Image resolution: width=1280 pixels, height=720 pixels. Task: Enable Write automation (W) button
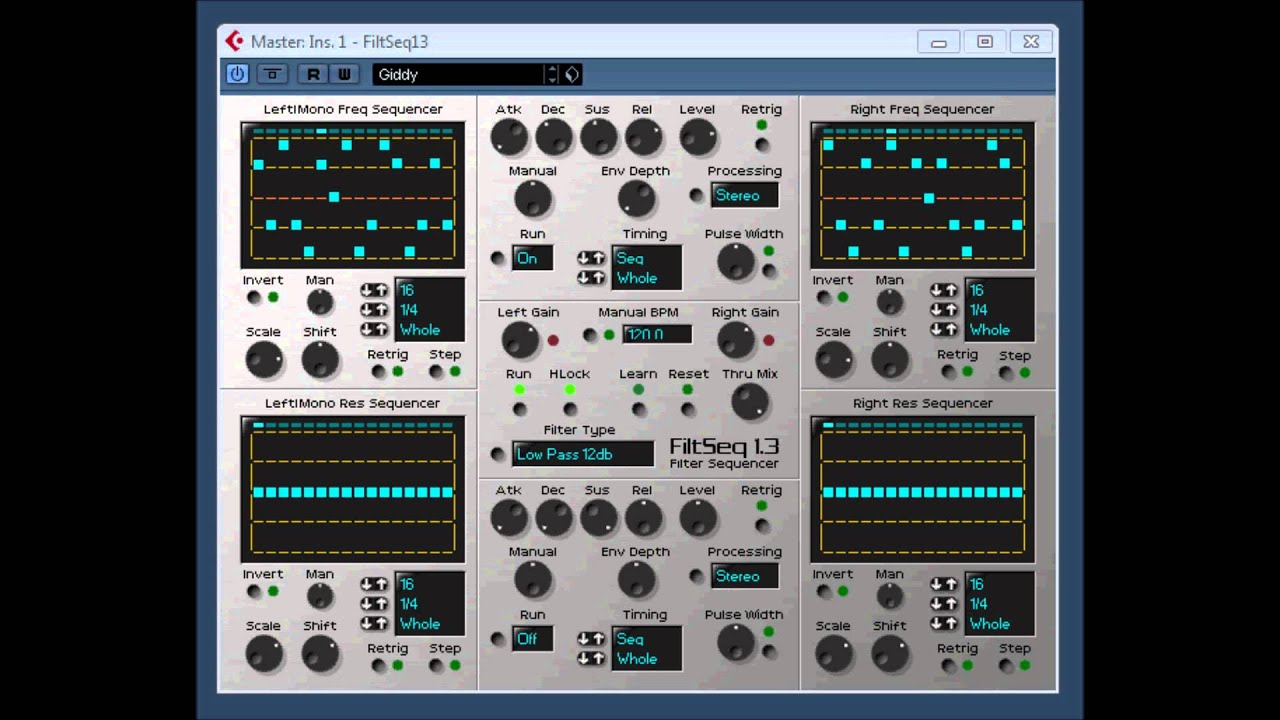tap(344, 74)
